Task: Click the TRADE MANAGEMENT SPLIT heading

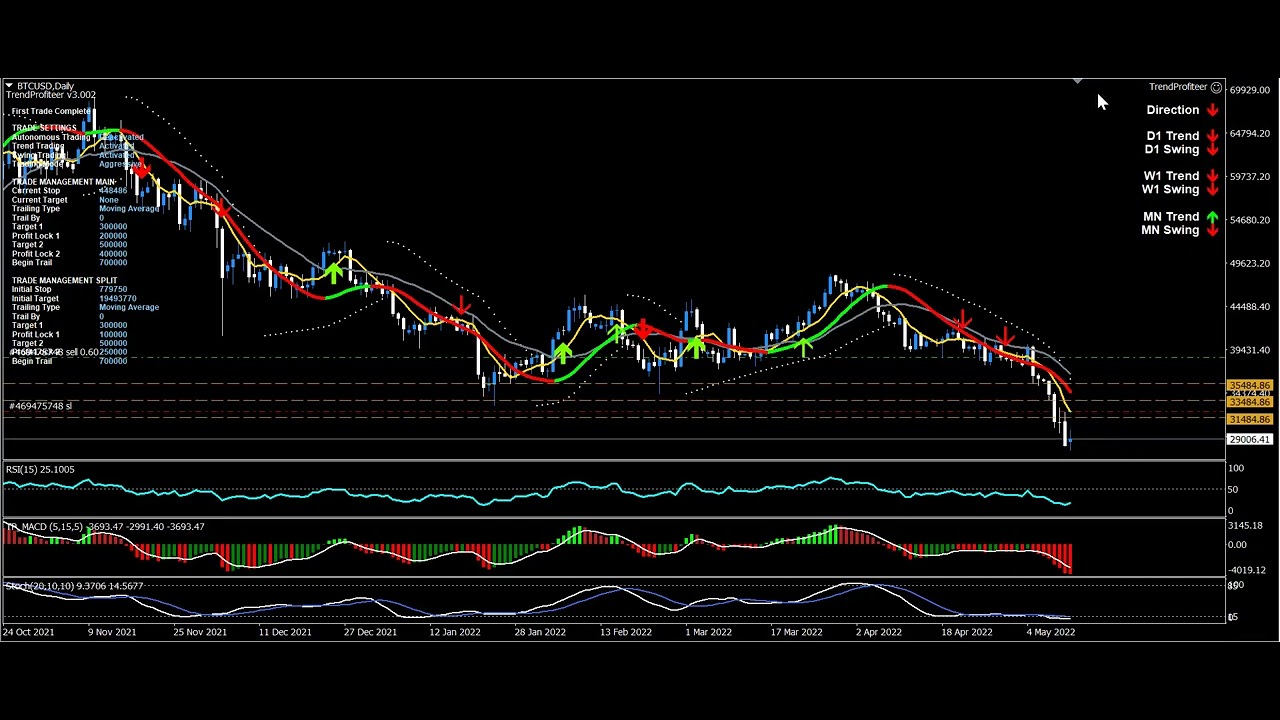Action: pos(64,281)
